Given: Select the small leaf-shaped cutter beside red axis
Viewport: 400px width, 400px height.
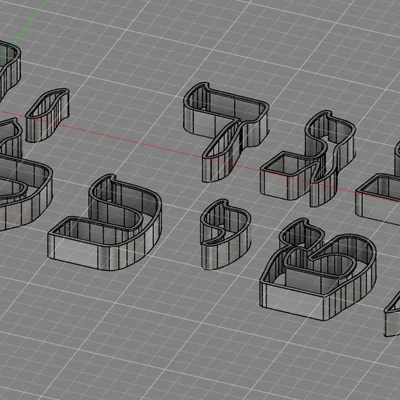Looking at the screenshot, I should [47, 115].
